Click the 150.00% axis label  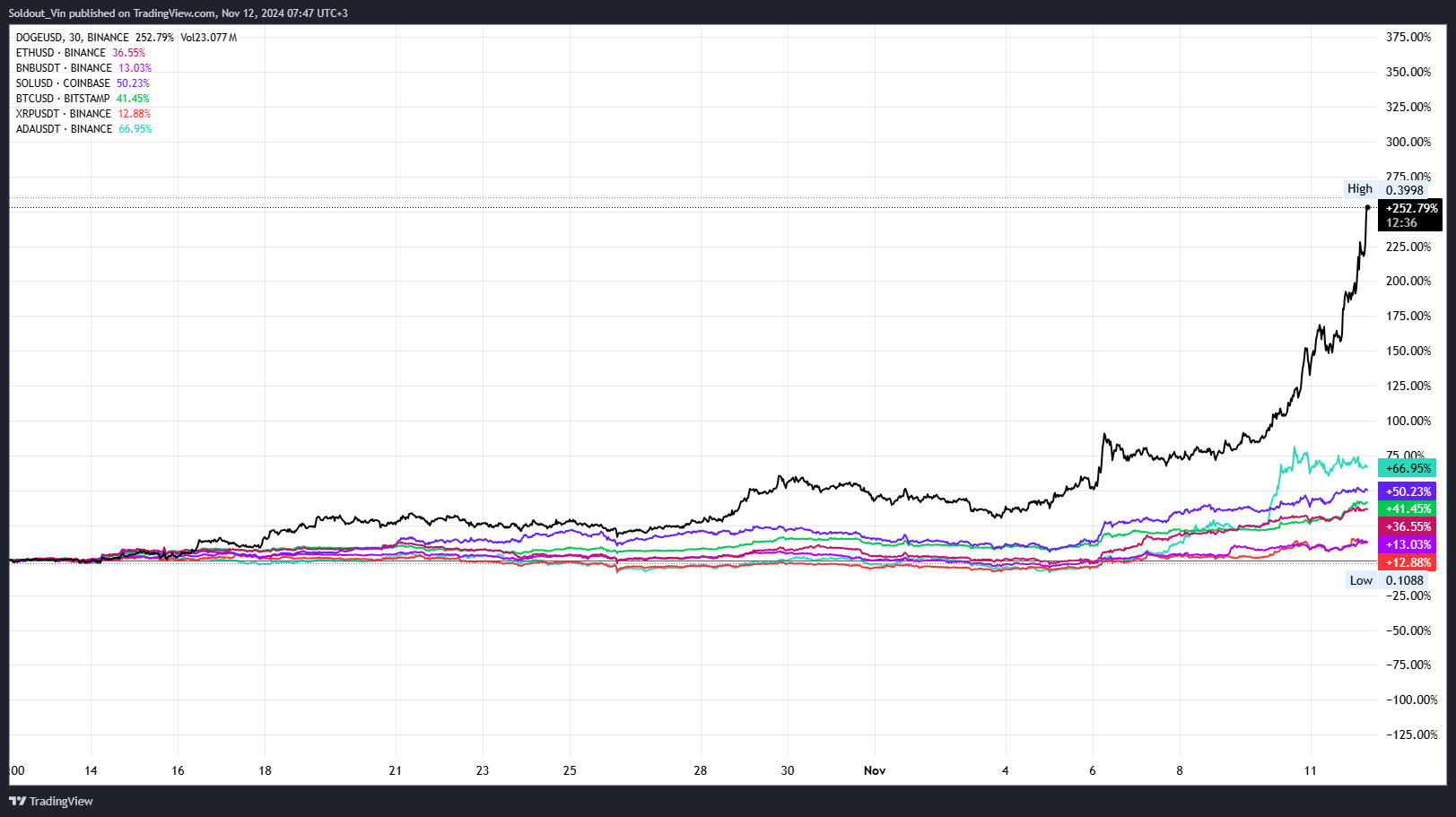(1408, 351)
